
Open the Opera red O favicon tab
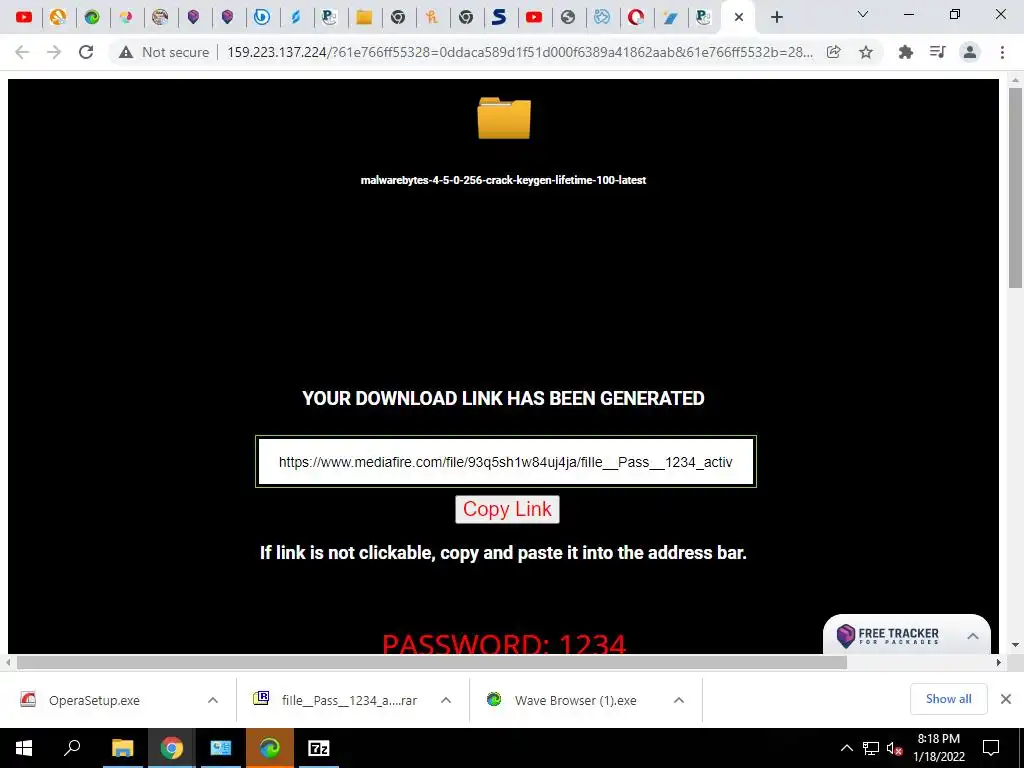tap(635, 17)
